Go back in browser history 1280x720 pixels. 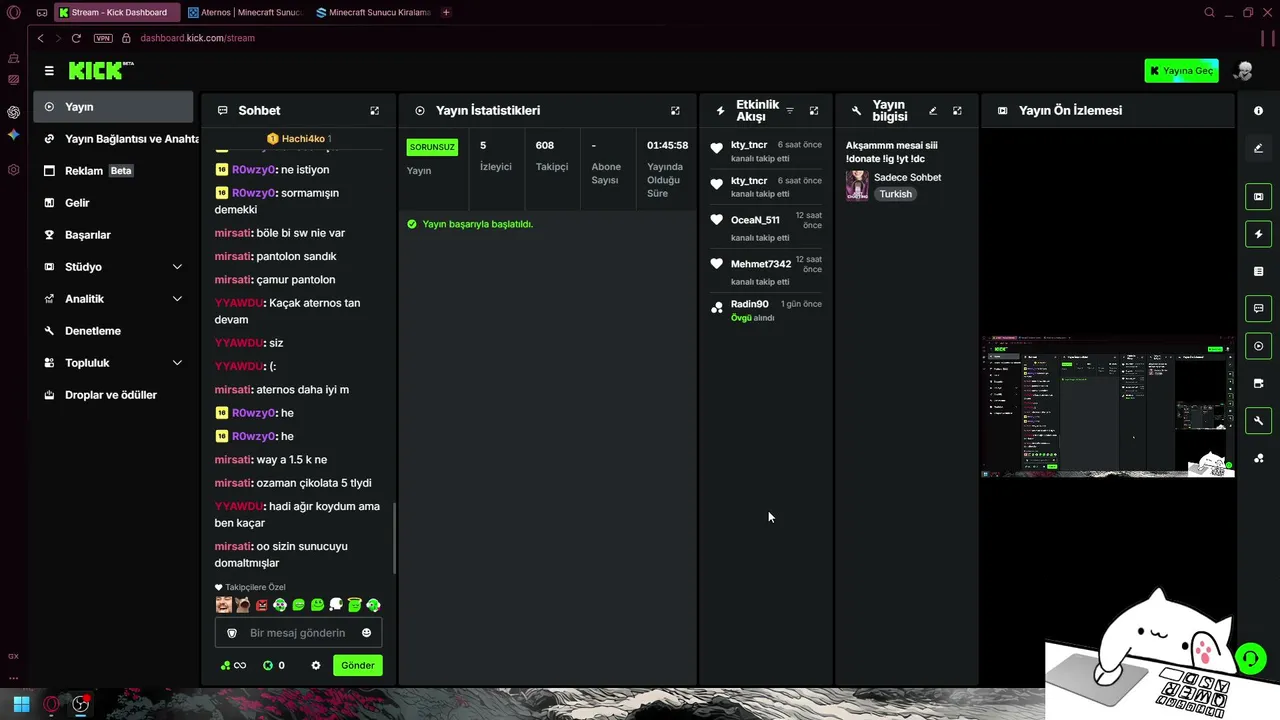[x=40, y=38]
